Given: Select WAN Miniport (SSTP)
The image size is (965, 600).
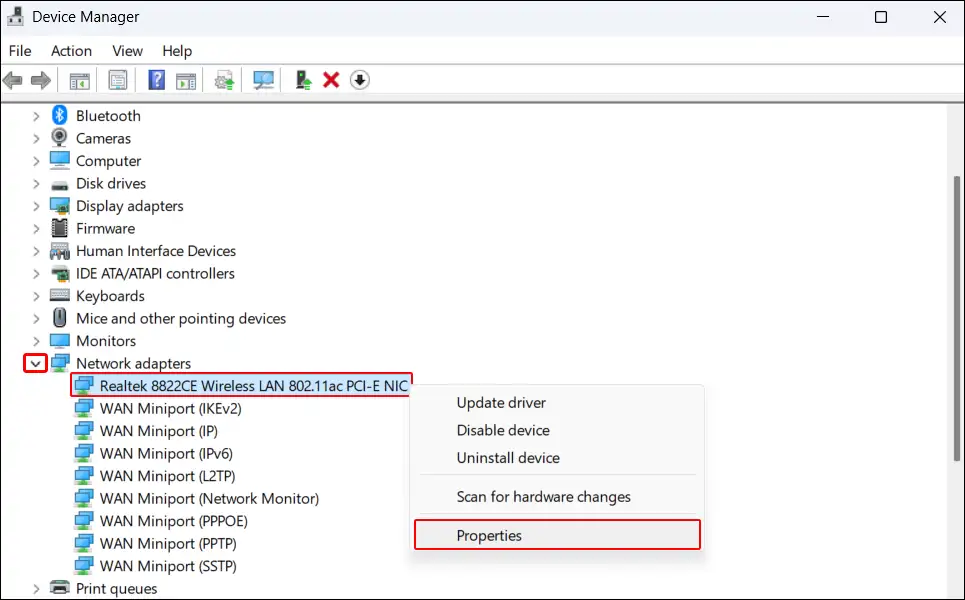Looking at the screenshot, I should tap(168, 566).
